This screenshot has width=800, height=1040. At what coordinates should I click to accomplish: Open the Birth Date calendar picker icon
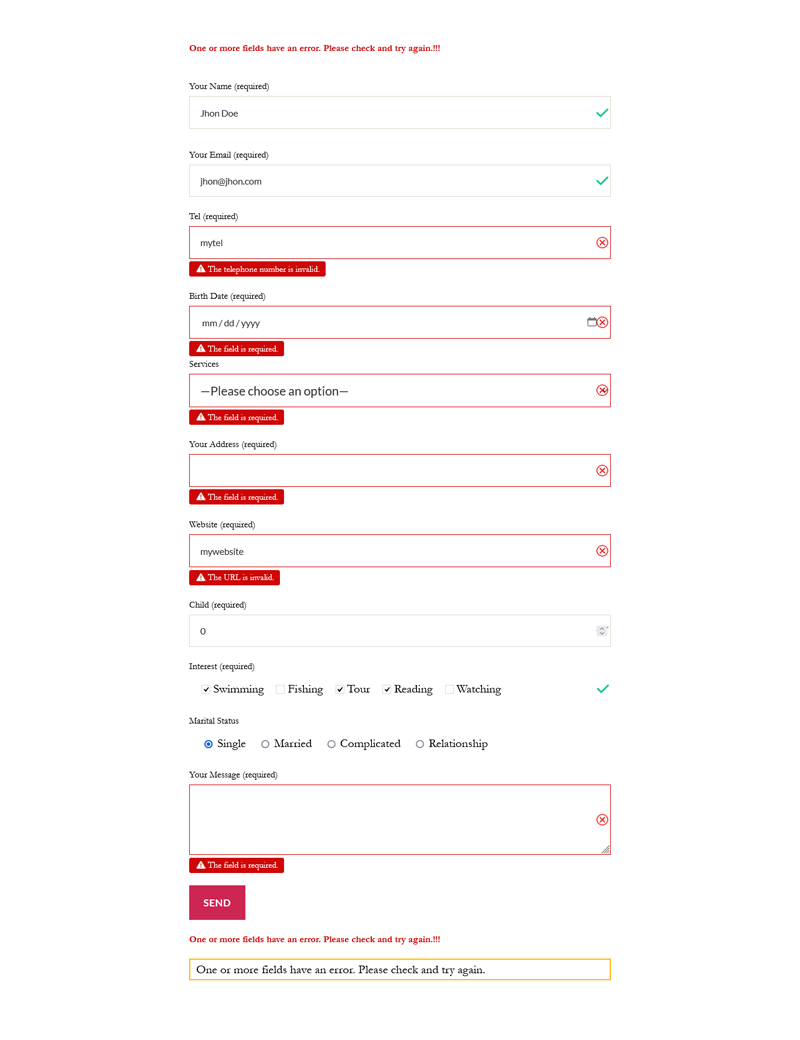(591, 322)
